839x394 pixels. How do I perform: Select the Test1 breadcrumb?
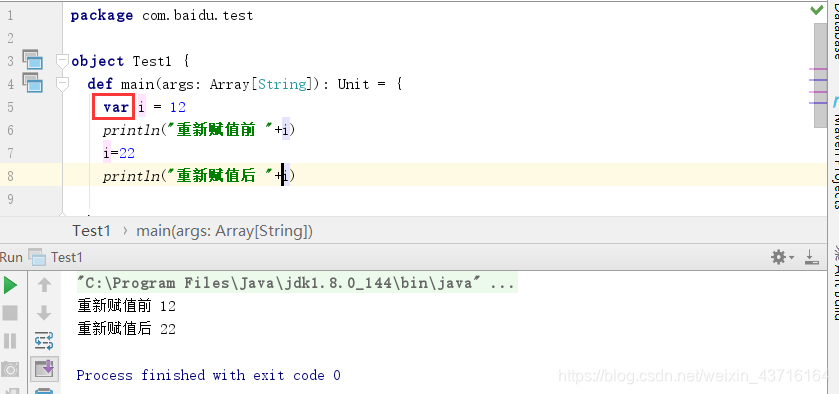(91, 231)
